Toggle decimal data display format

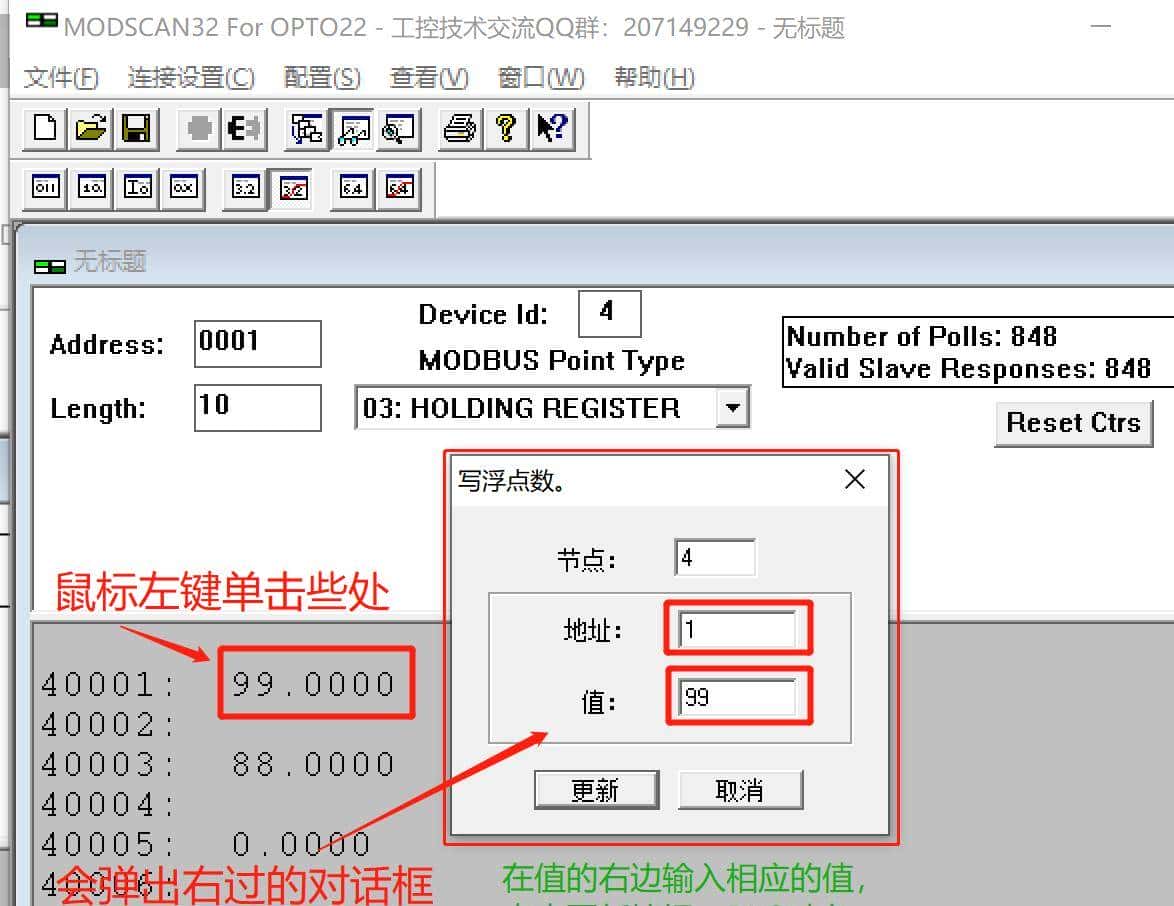(91, 187)
